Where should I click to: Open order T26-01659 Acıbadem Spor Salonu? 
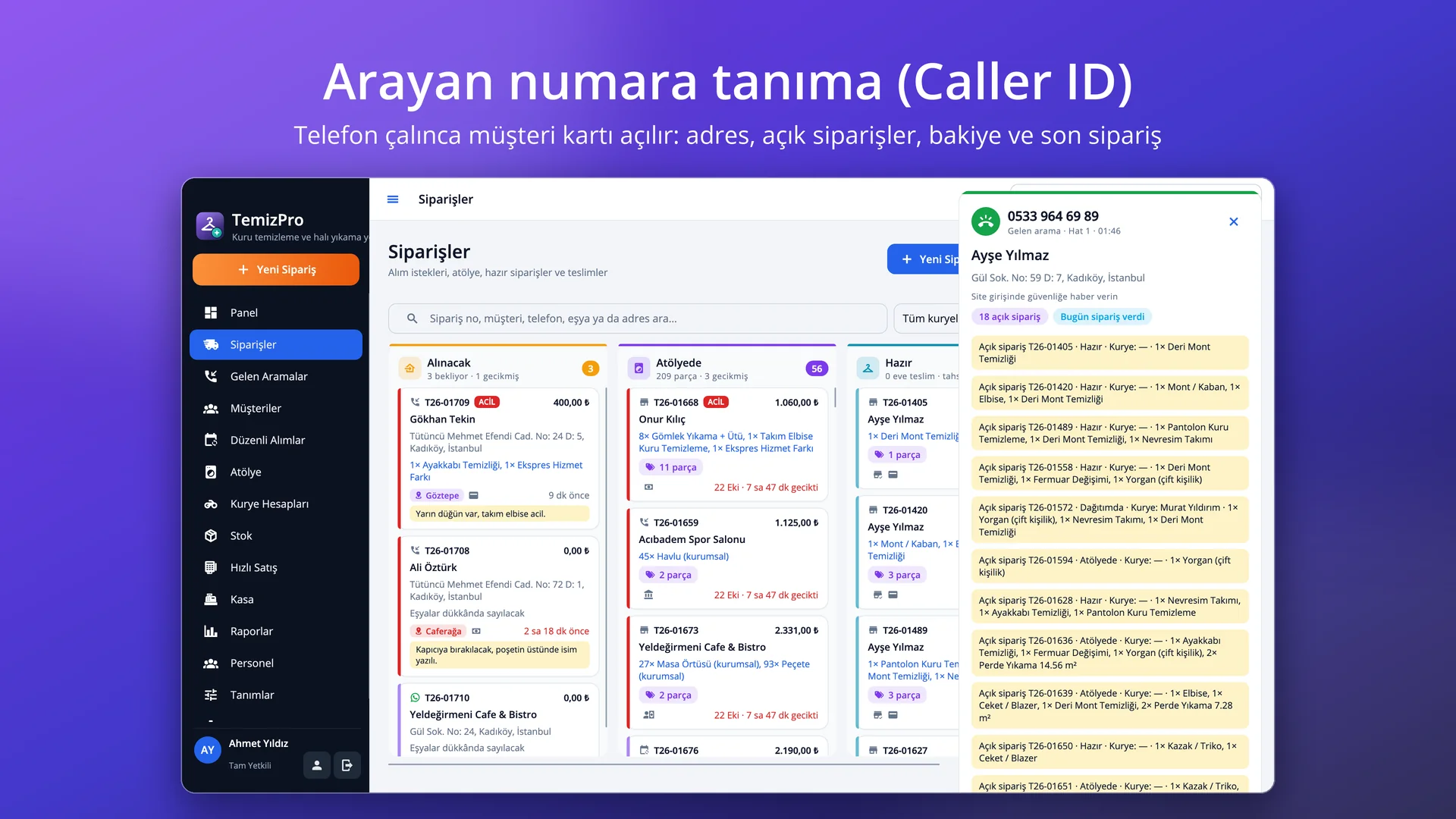pyautogui.click(x=727, y=559)
